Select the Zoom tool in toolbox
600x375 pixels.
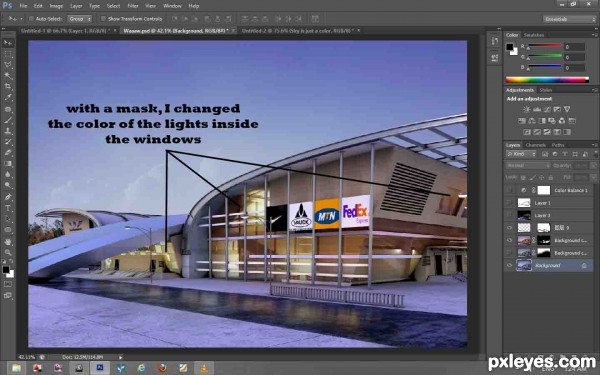pyautogui.click(x=8, y=252)
